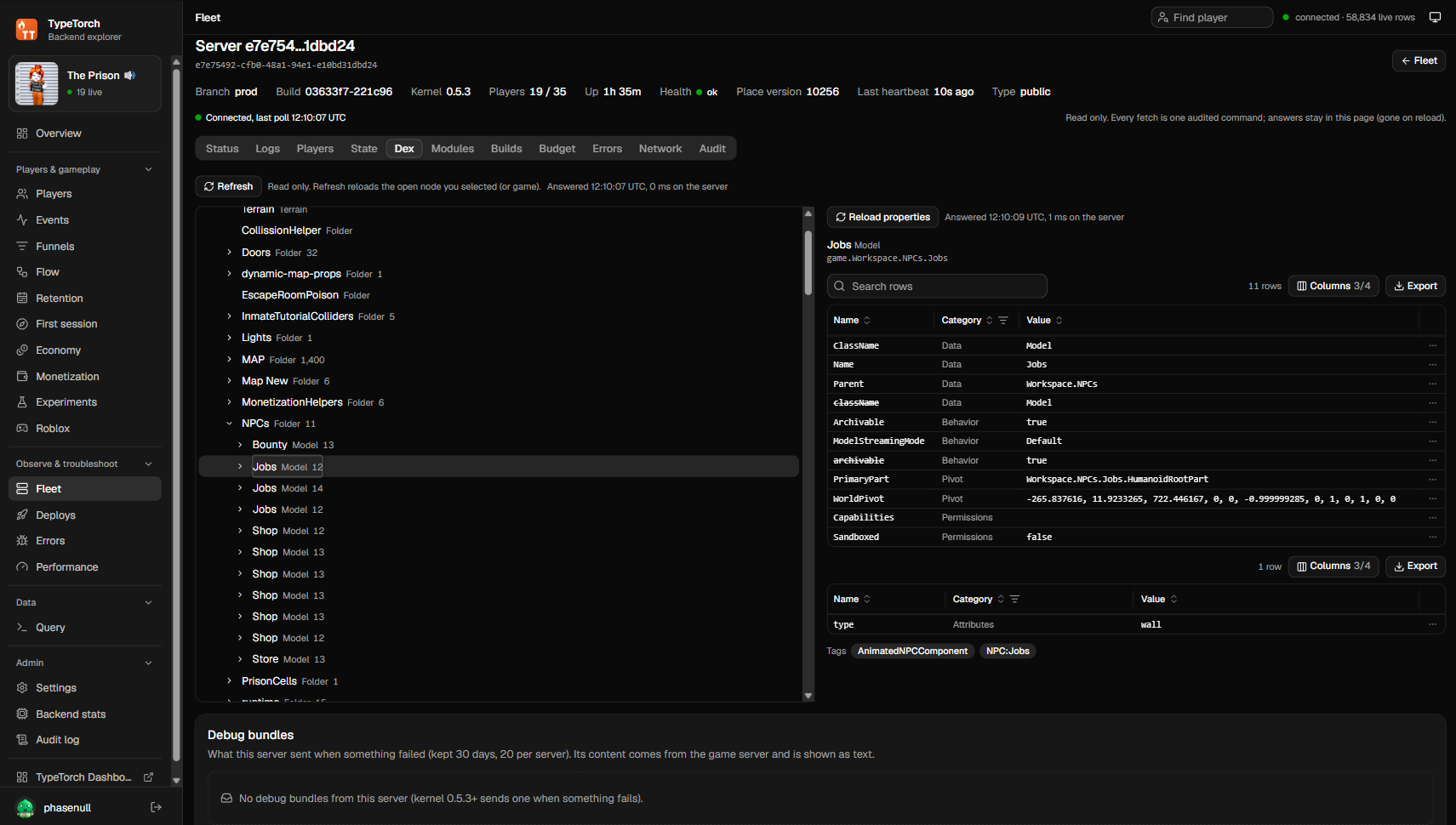Open the TypeTorch Dashboard external link
The image size is (1456, 825).
tap(84, 777)
